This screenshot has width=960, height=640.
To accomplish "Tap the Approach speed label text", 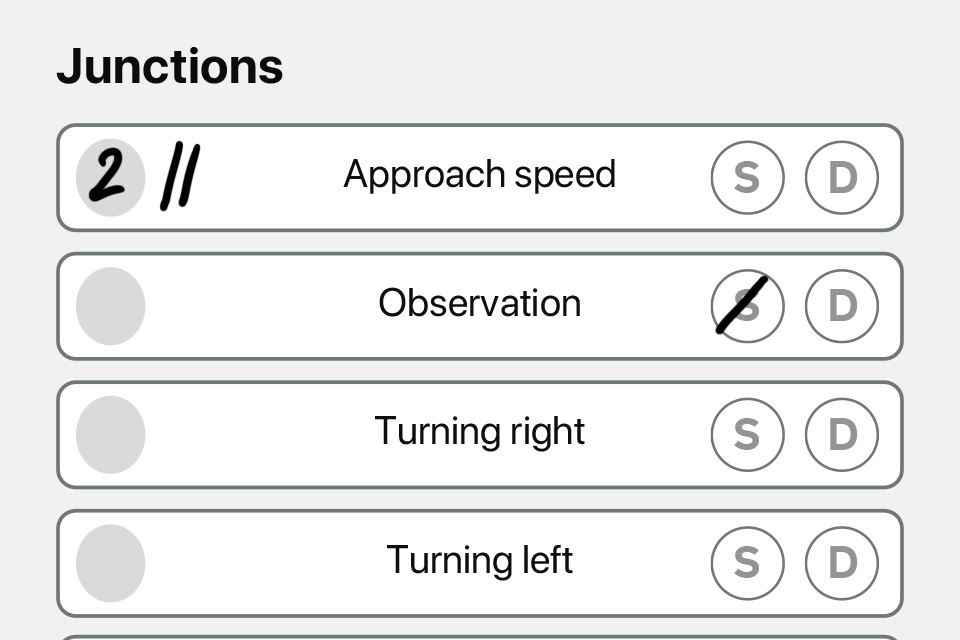I will point(480,174).
